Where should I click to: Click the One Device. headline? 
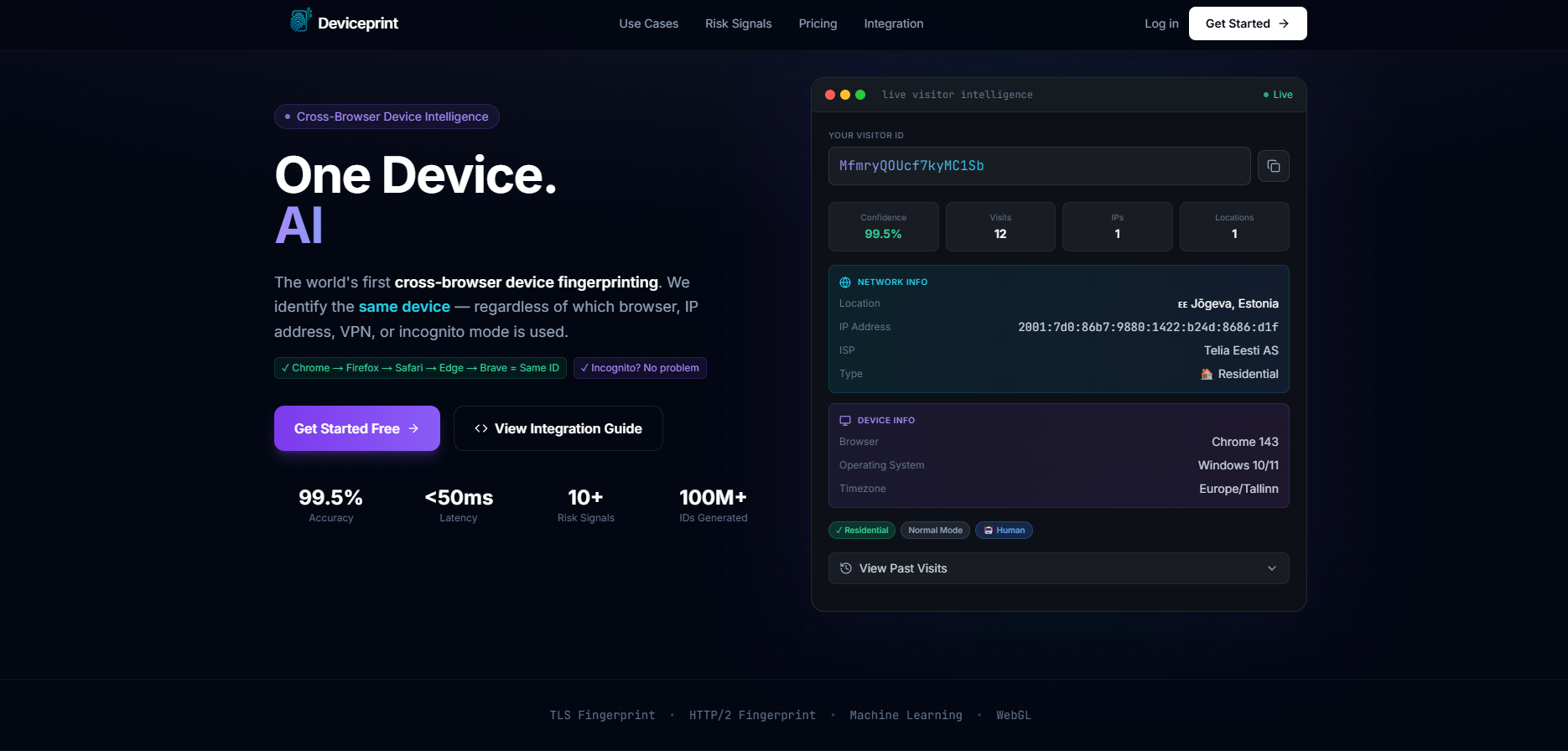click(416, 175)
